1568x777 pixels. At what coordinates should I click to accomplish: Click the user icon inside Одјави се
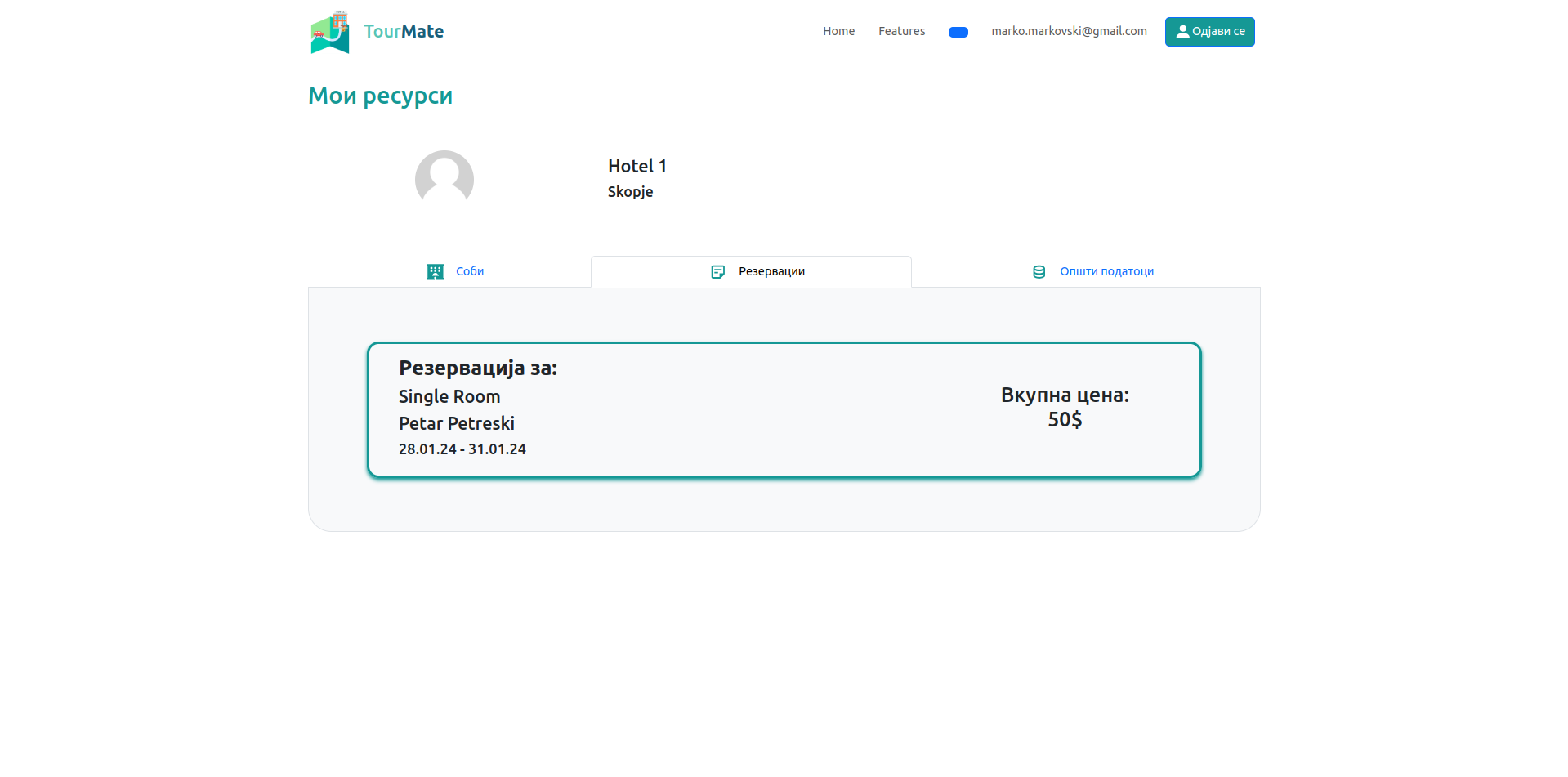click(x=1182, y=32)
